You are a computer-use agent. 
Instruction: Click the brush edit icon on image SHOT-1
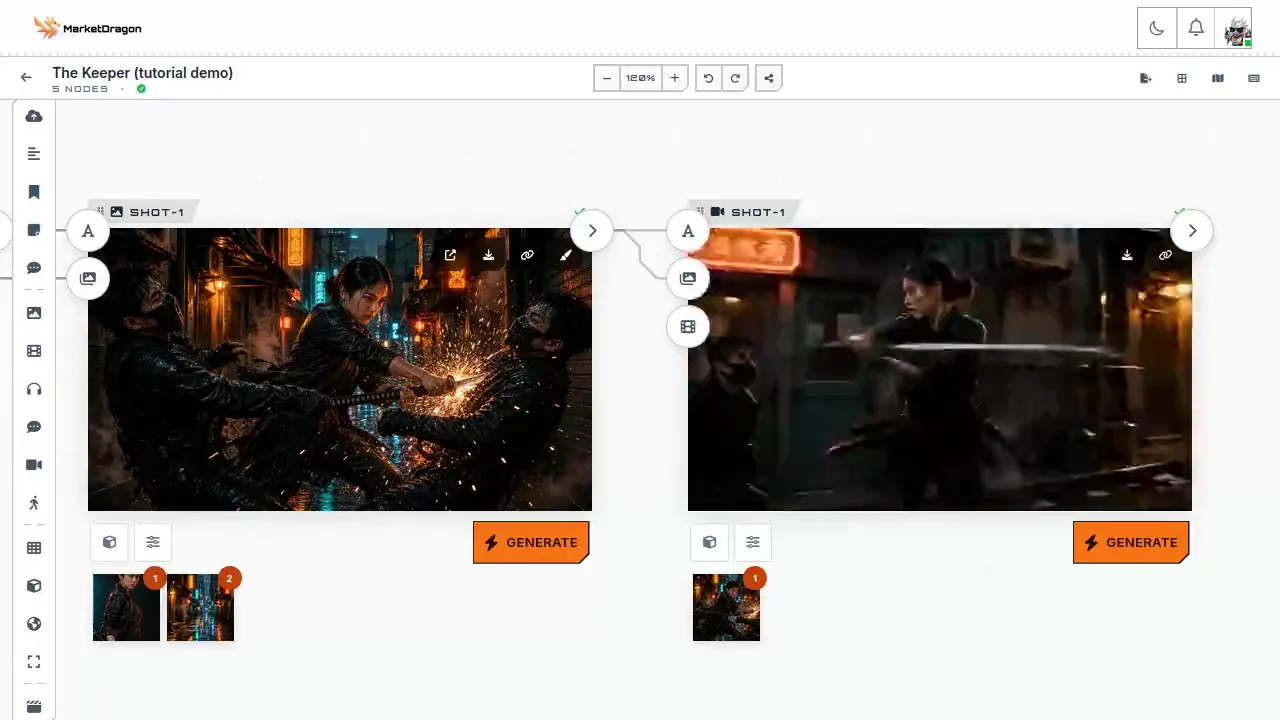566,255
